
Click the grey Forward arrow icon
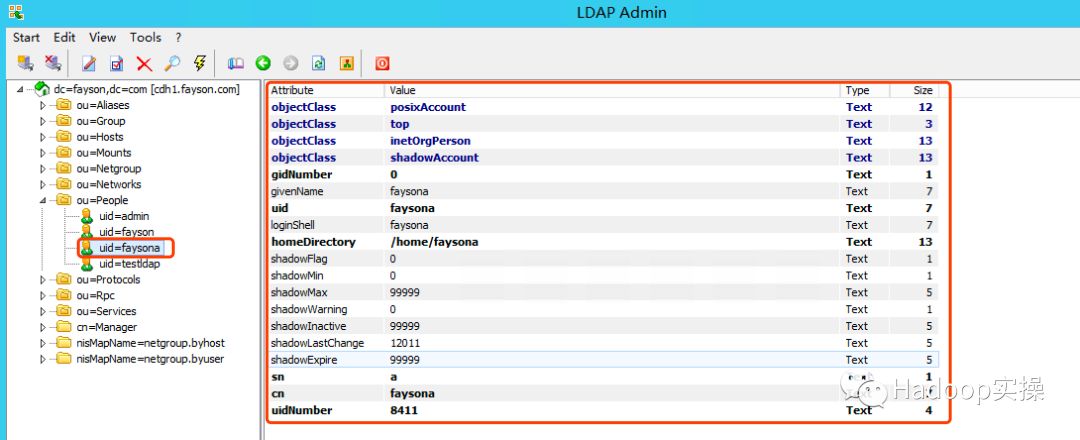point(291,63)
